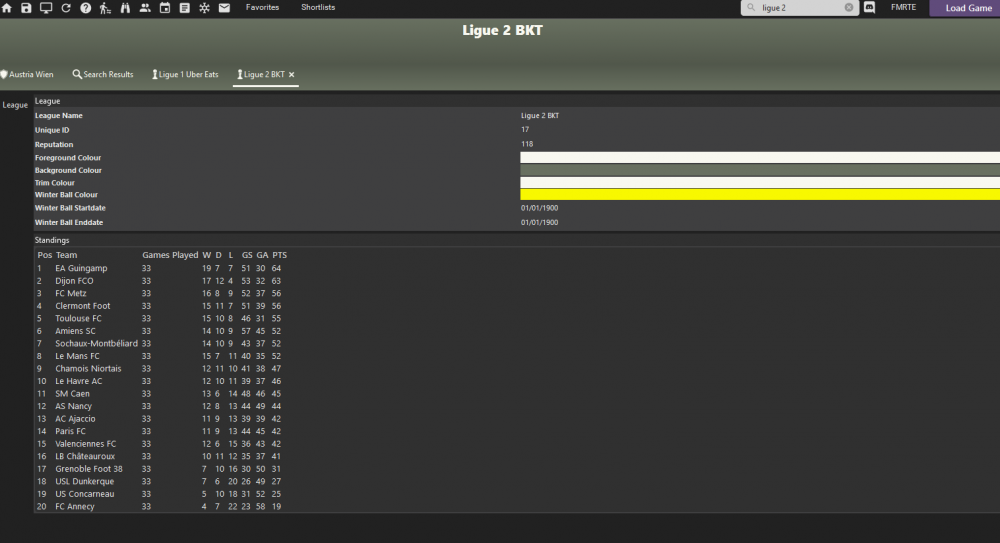Viewport: 1000px width, 543px height.
Task: Select AC Ajaccio in standings
Action: [x=75, y=419]
